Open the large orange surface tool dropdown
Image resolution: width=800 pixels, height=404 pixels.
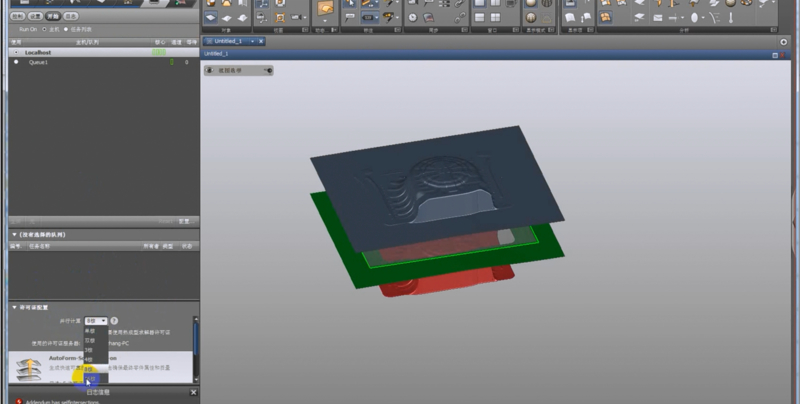pos(325,21)
